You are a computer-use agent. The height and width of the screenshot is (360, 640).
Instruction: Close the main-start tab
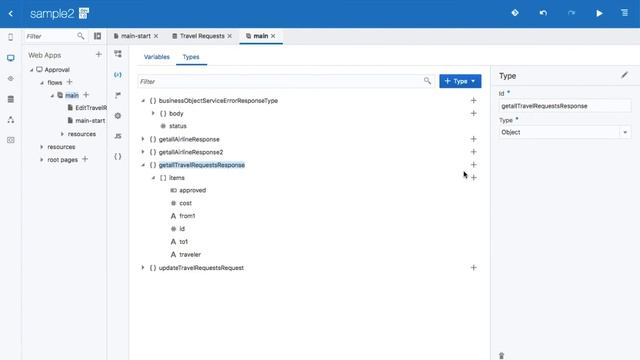156,36
